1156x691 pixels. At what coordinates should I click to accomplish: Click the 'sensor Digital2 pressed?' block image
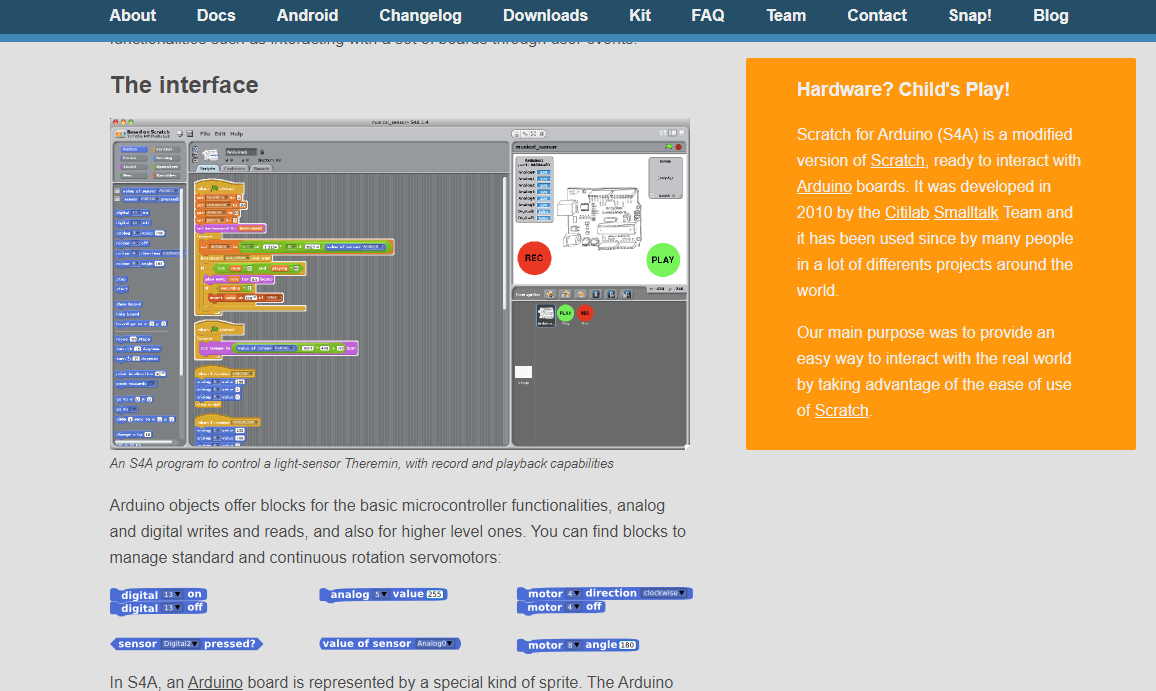coord(187,644)
